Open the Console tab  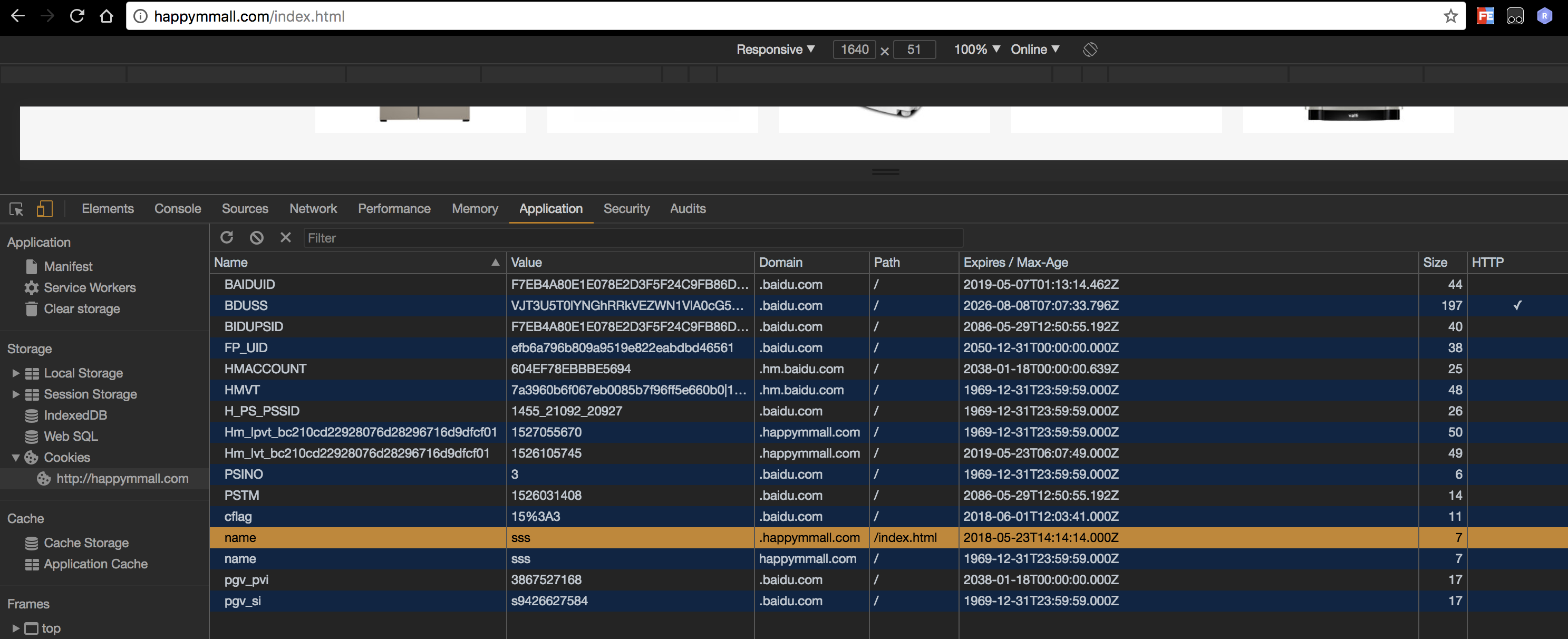coord(177,209)
